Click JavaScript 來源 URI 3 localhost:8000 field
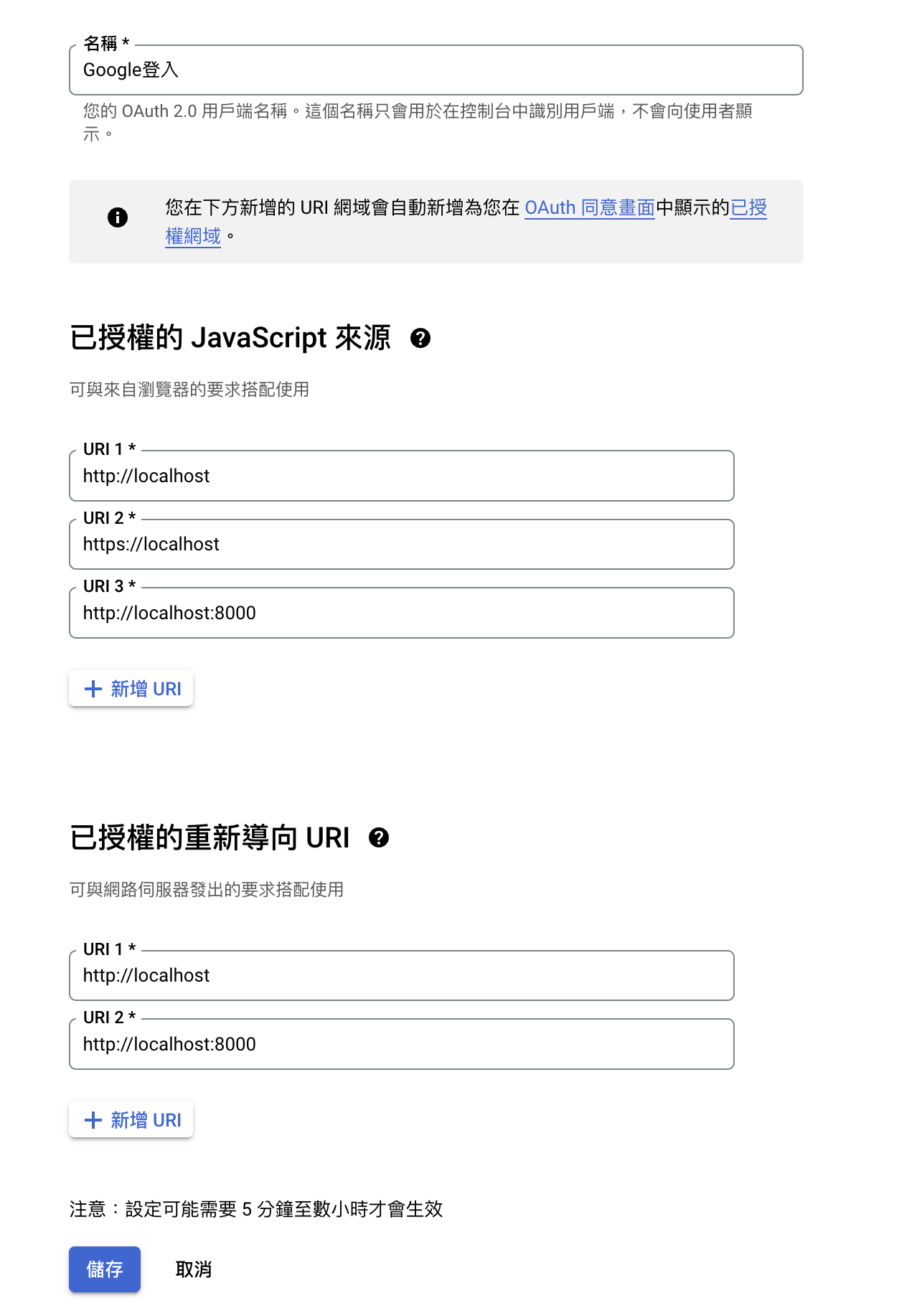The image size is (917, 1316). click(x=402, y=613)
